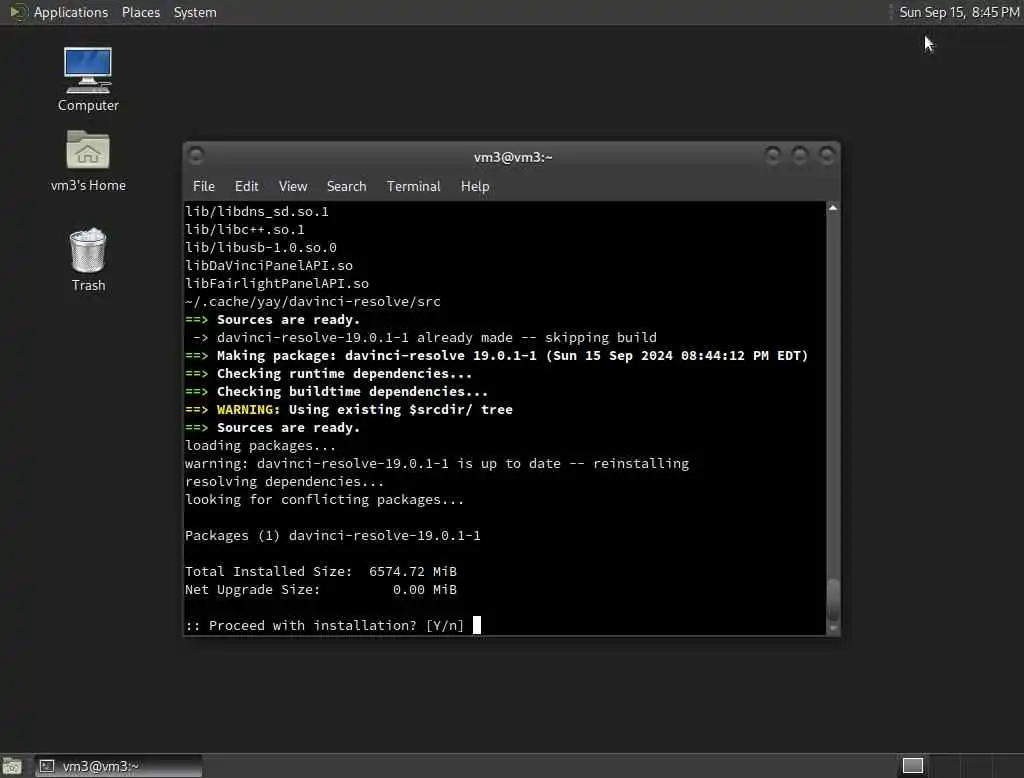This screenshot has height=778, width=1024.
Task: Open the terminal File menu
Action: (x=204, y=186)
